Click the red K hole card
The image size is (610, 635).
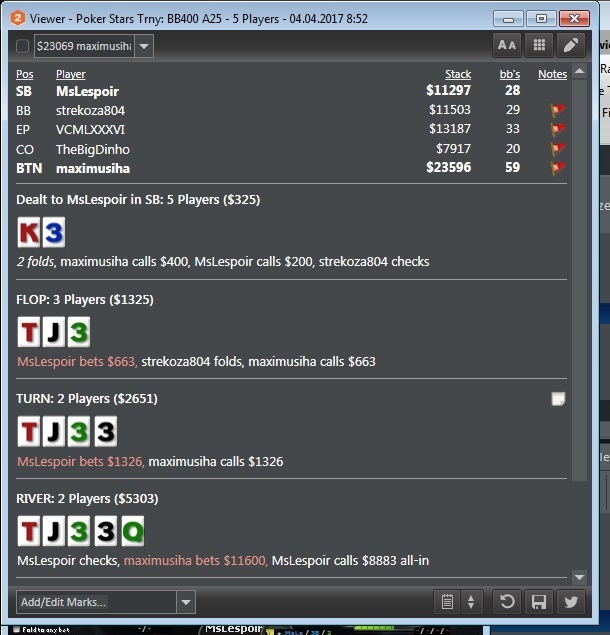pyautogui.click(x=29, y=232)
